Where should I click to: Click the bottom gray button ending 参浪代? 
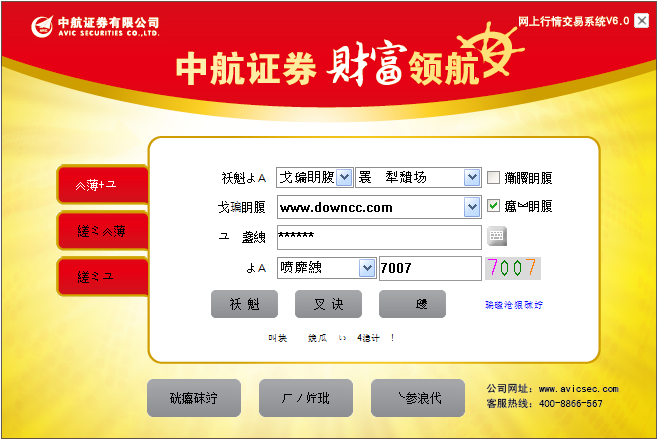(x=418, y=398)
